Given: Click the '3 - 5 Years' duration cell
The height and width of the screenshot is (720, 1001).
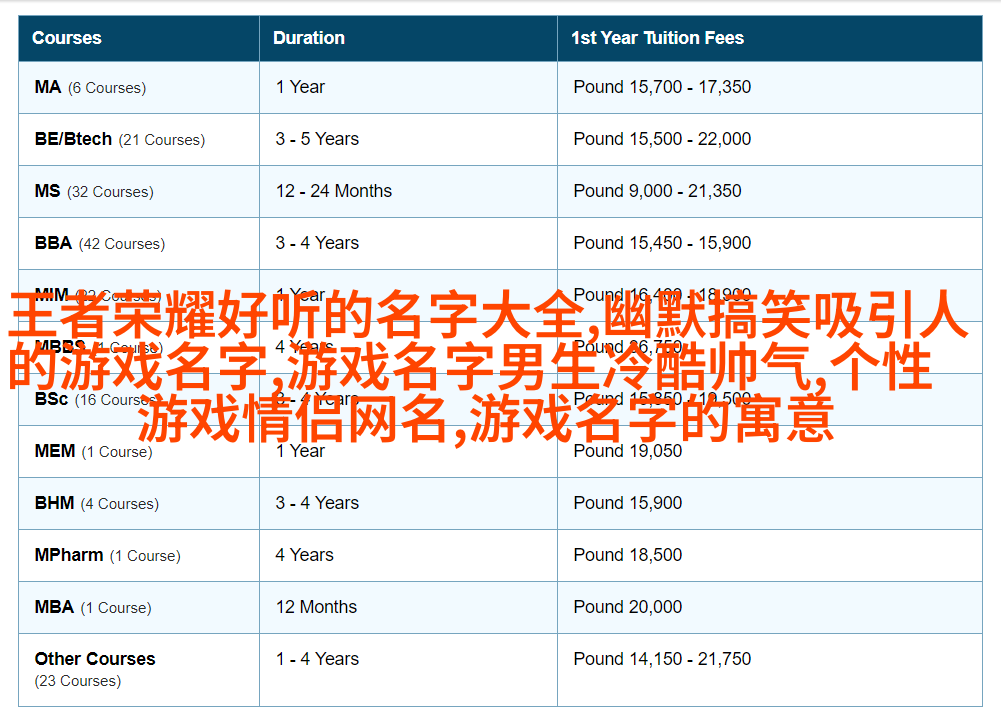Looking at the screenshot, I should 408,140.
